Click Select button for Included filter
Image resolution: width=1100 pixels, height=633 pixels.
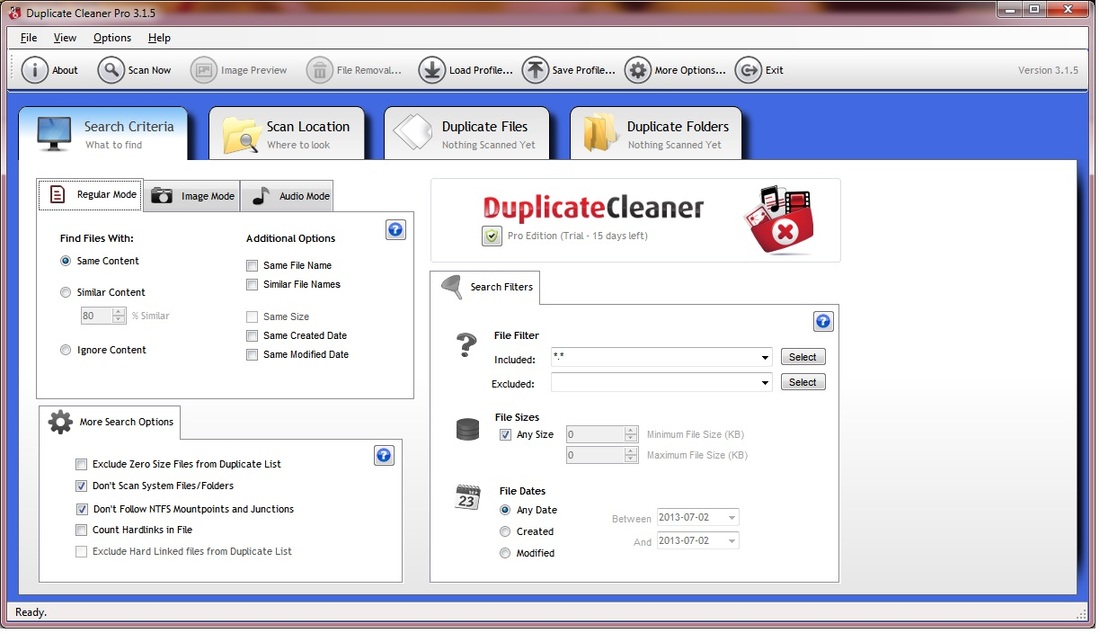(803, 357)
